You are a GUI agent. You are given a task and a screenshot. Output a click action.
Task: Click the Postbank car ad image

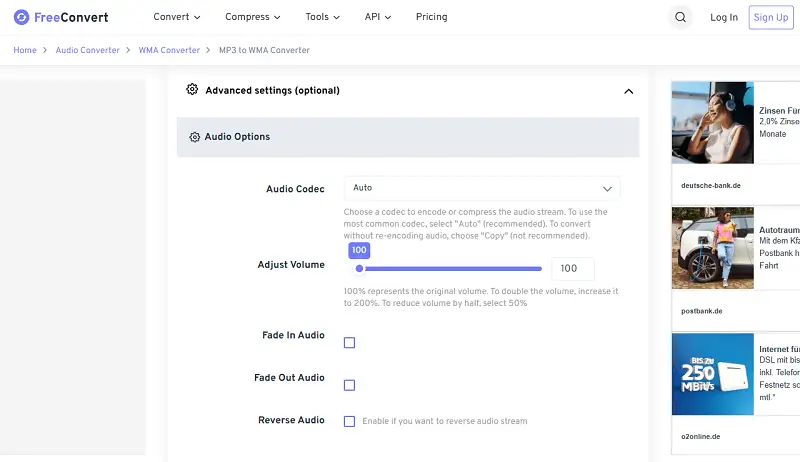712,248
